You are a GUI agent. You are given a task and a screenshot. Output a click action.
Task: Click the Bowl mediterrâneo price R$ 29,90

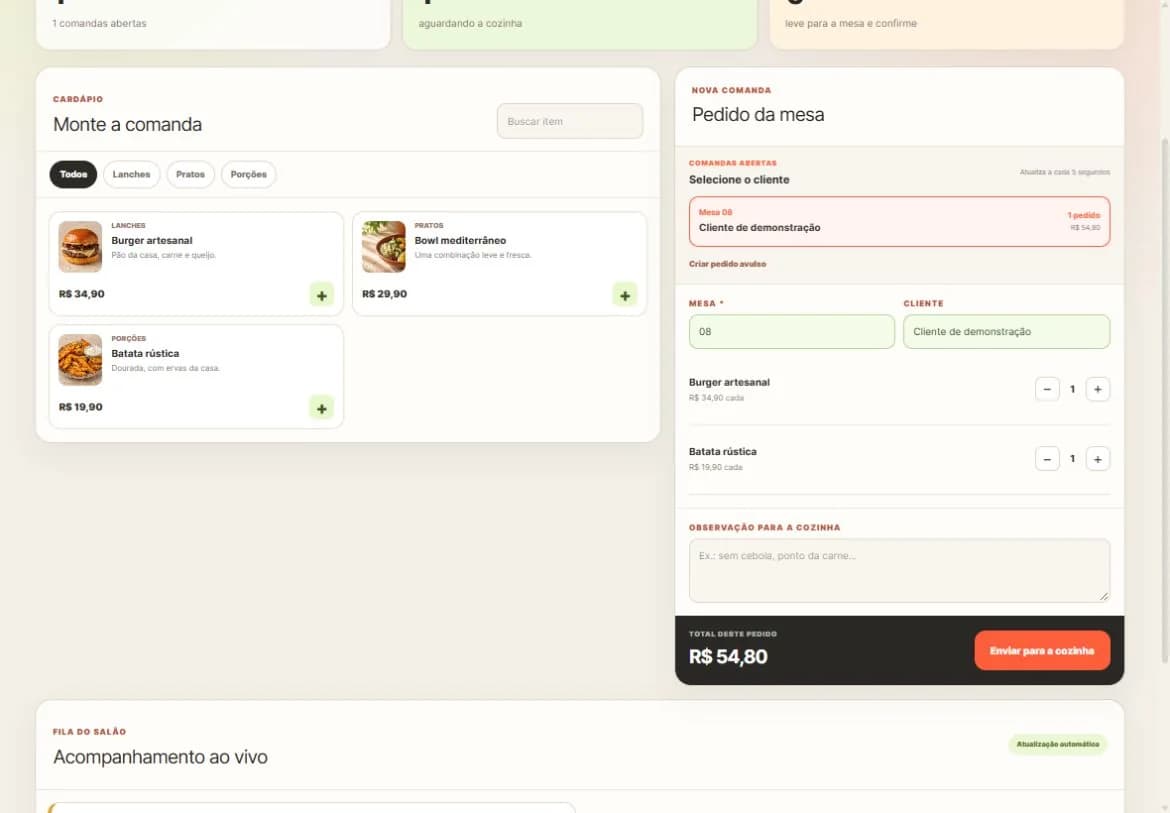pyautogui.click(x=384, y=294)
